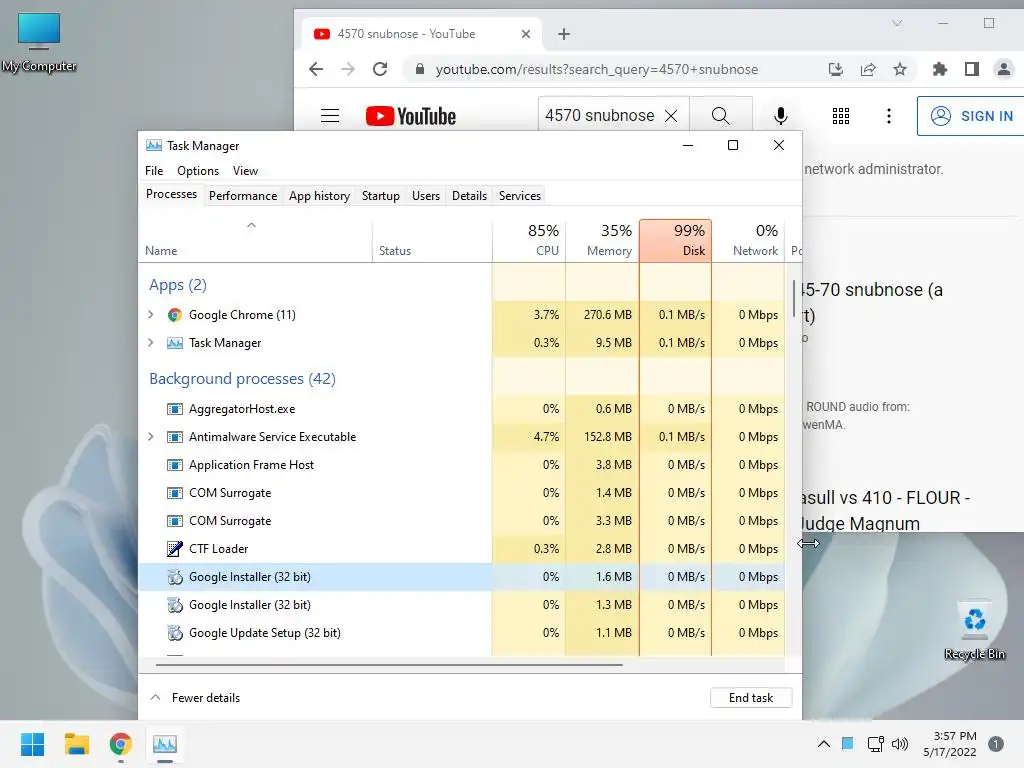Click the CTF Loader pen icon
Image resolution: width=1024 pixels, height=768 pixels.
[x=174, y=549]
